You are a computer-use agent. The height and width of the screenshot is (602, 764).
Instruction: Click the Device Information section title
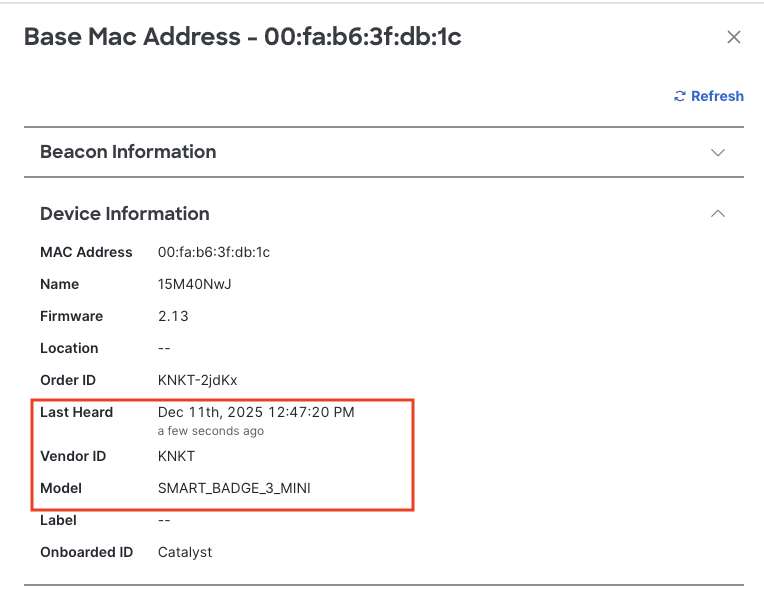[x=125, y=214]
